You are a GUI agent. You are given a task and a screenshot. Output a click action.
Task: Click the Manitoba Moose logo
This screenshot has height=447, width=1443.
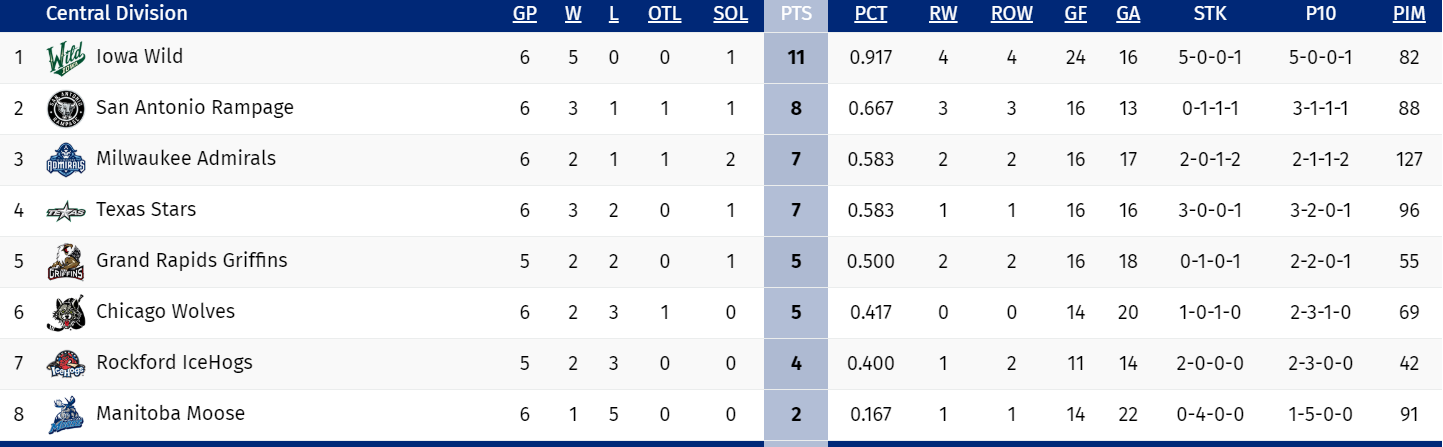60,415
